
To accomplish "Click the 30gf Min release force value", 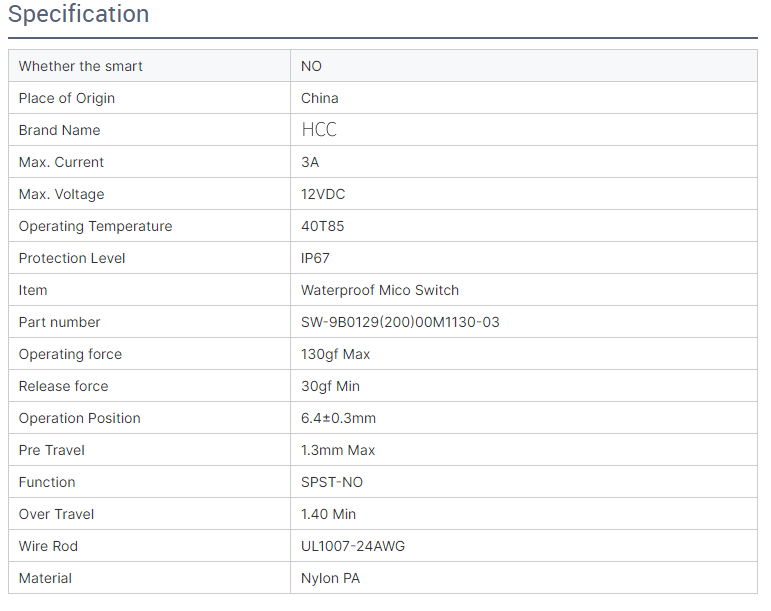I will pos(331,386).
